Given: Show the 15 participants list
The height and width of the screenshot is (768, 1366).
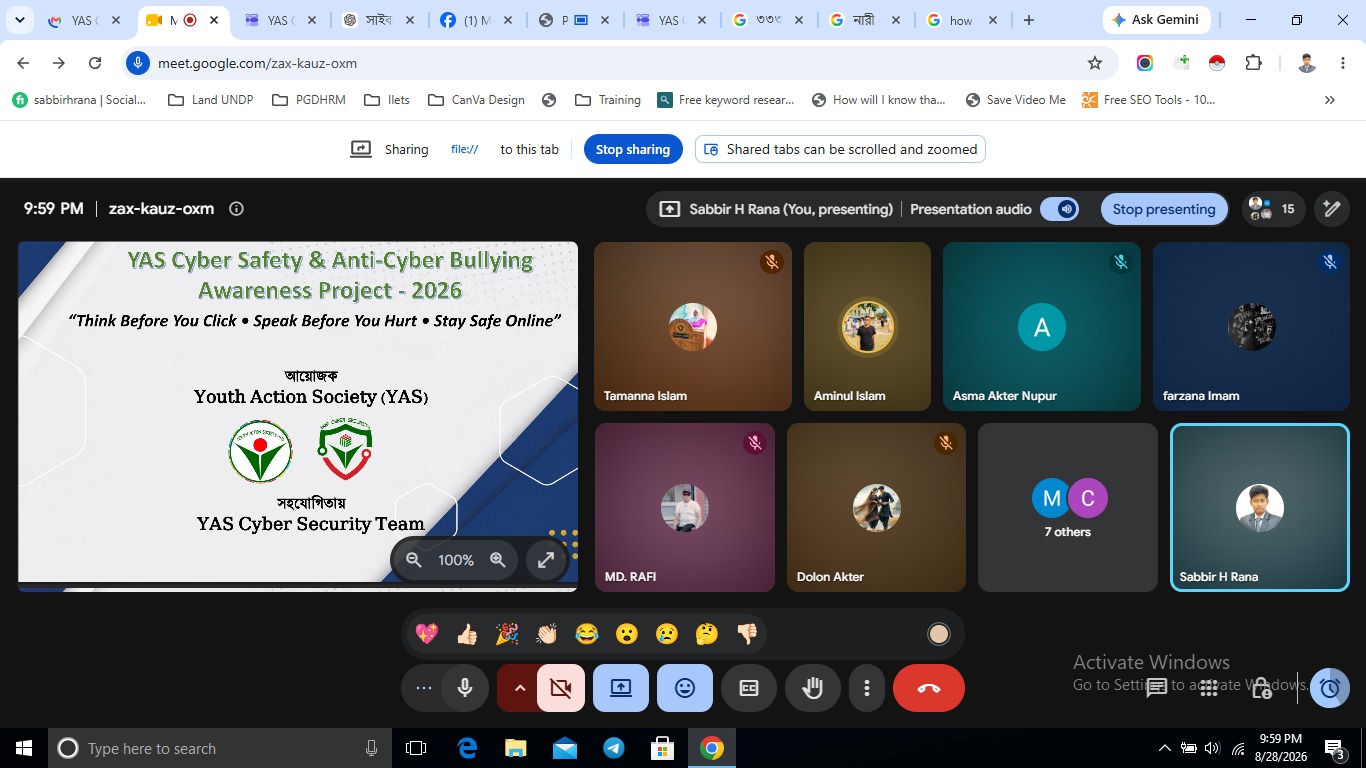Looking at the screenshot, I should (x=1272, y=209).
